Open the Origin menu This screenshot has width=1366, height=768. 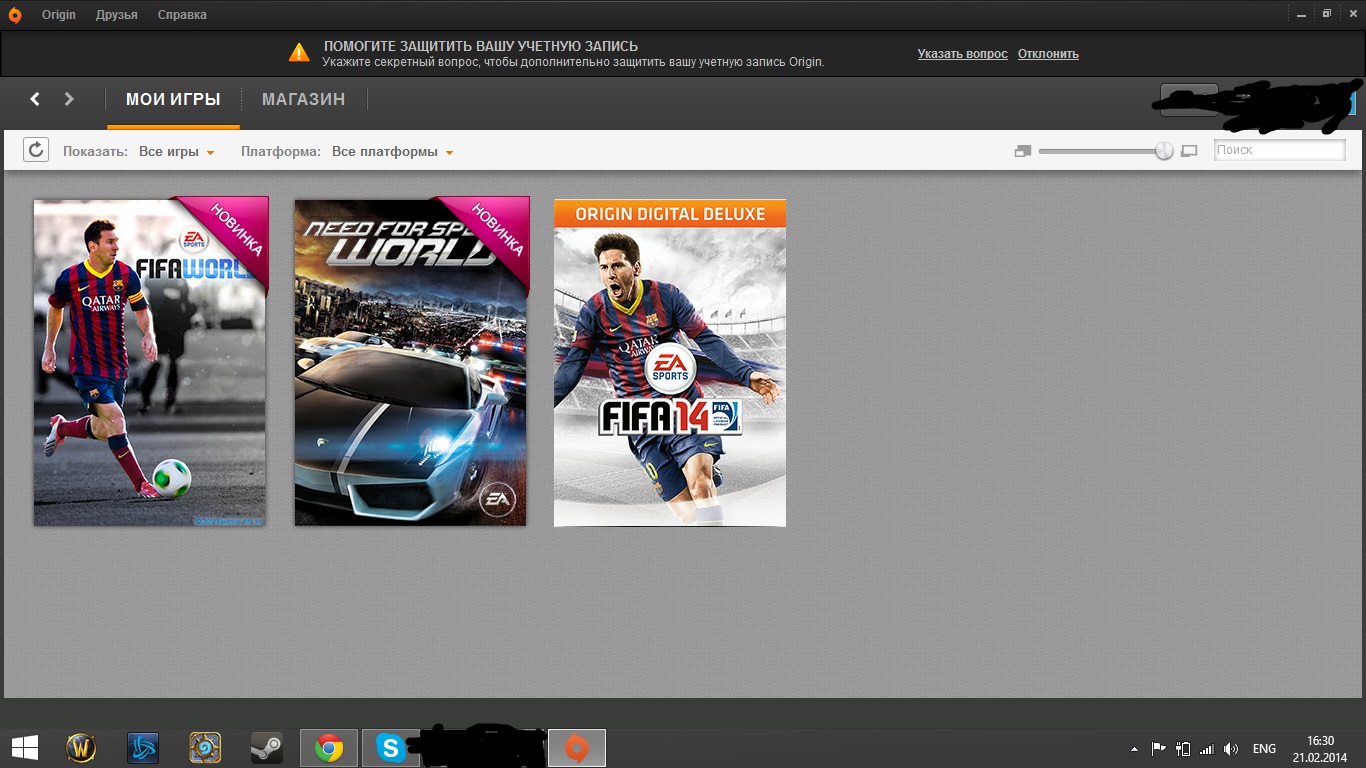(59, 15)
